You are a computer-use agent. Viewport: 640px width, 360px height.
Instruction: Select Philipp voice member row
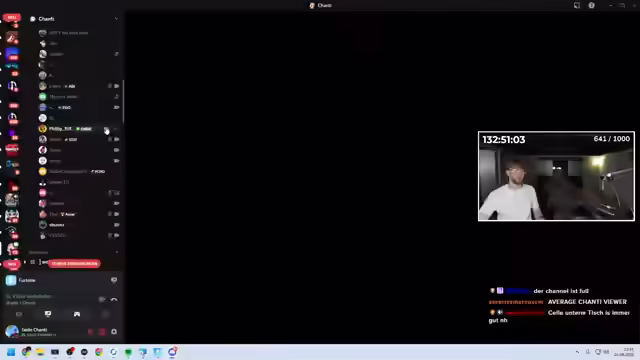[80, 129]
